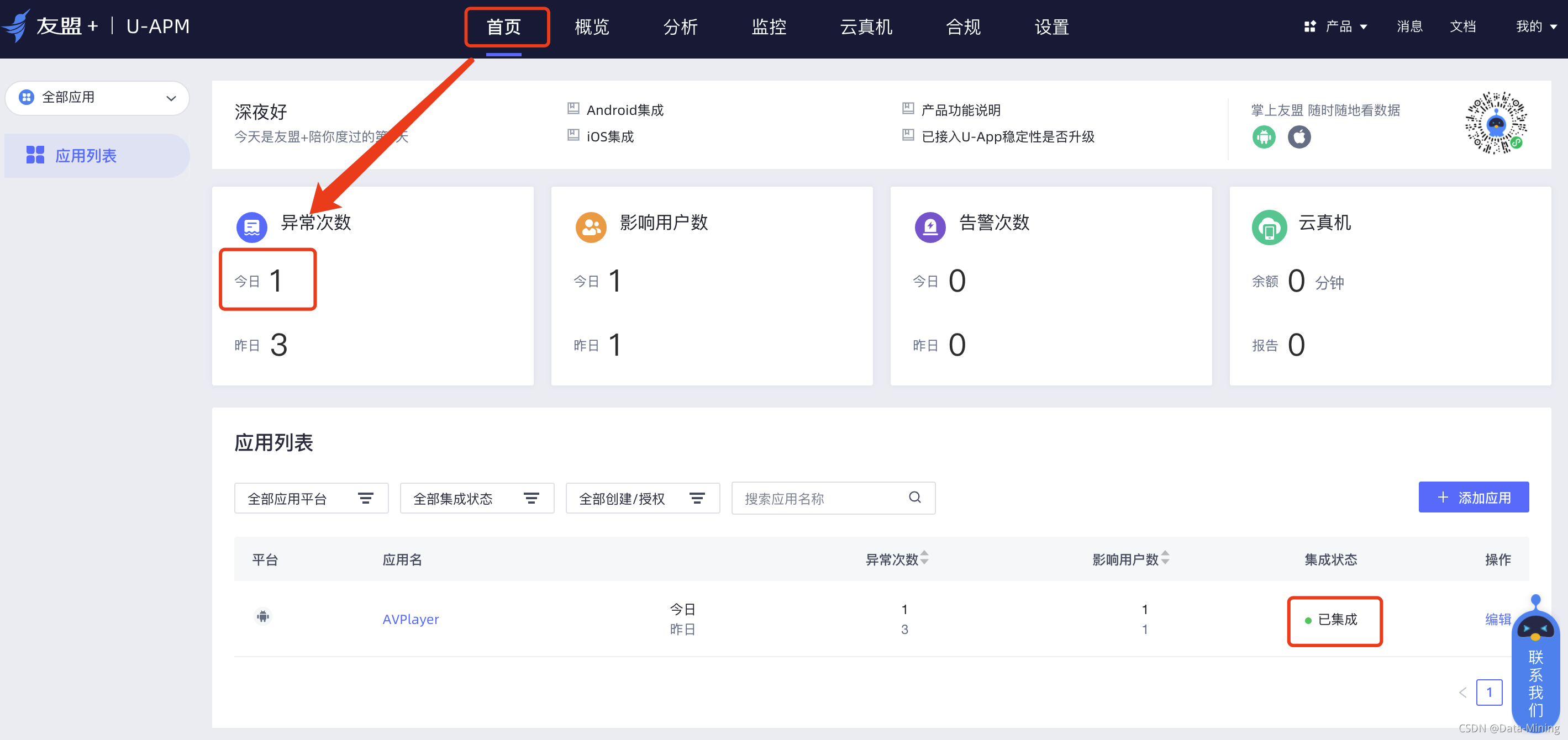The width and height of the screenshot is (1568, 740).
Task: Click the orange 影响用户数 users icon
Action: coord(591,227)
